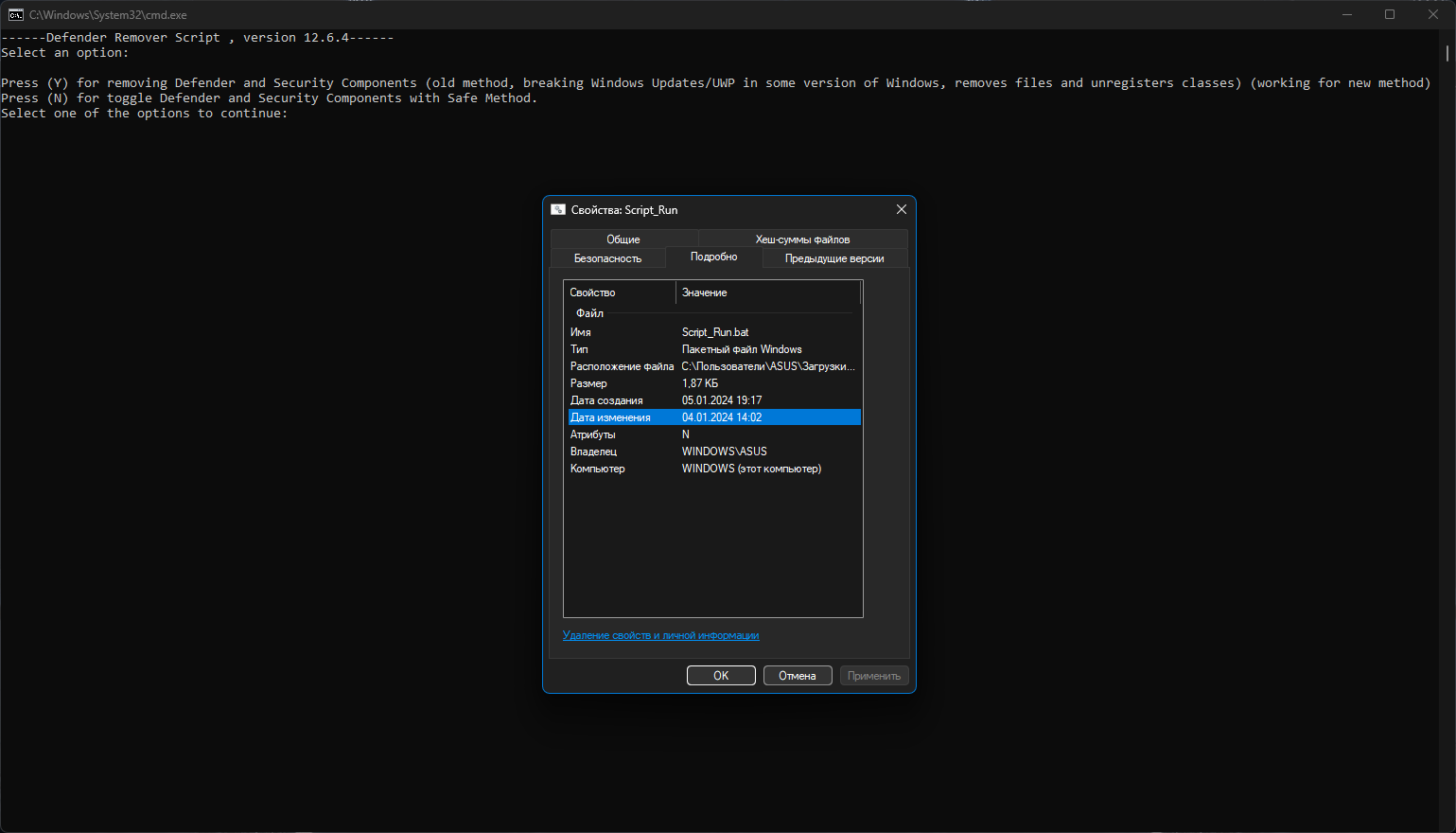
Task: Click the Свойство column header
Action: tap(620, 292)
